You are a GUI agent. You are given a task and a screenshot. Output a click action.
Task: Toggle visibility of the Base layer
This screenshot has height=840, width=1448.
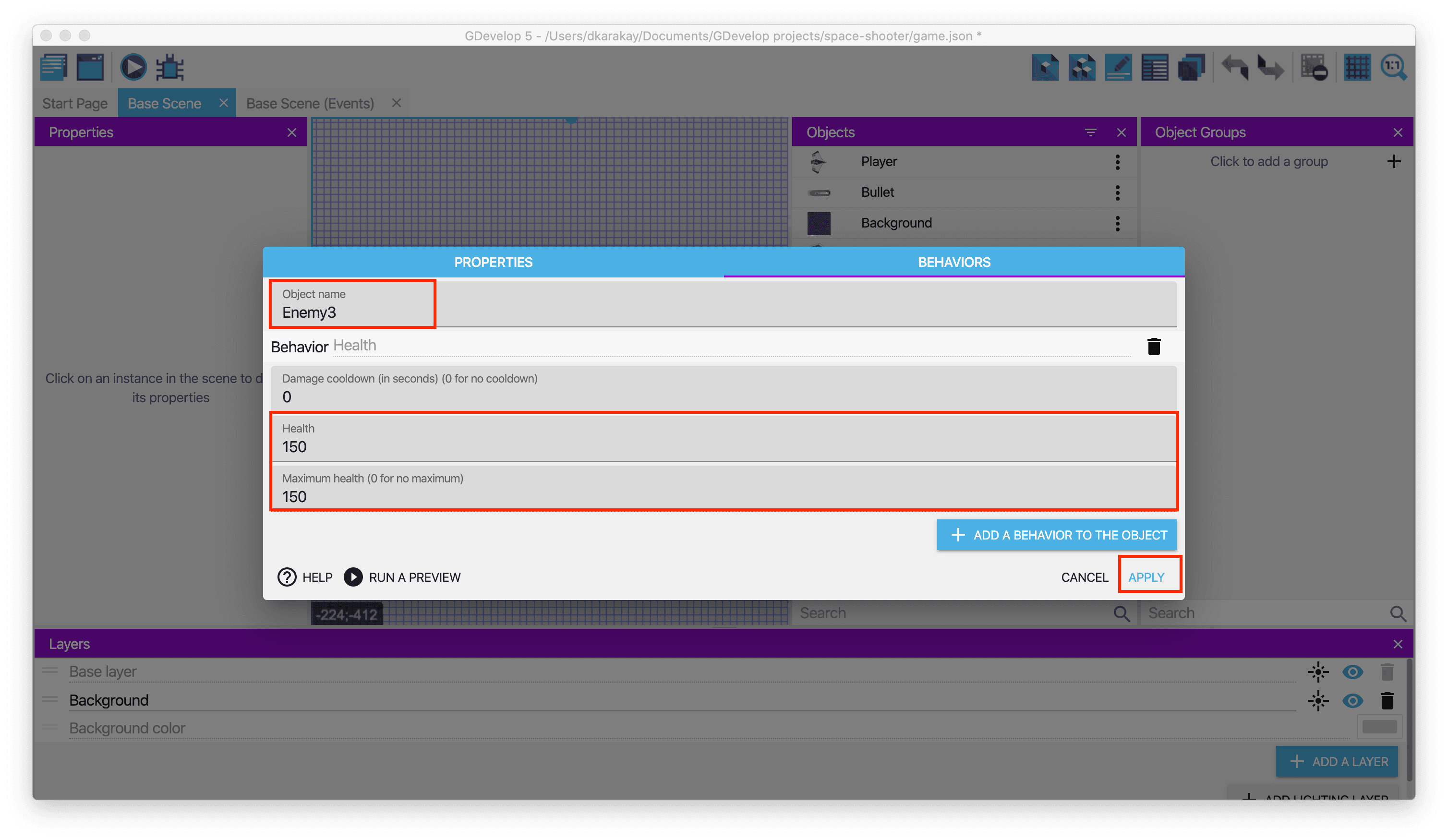point(1352,672)
